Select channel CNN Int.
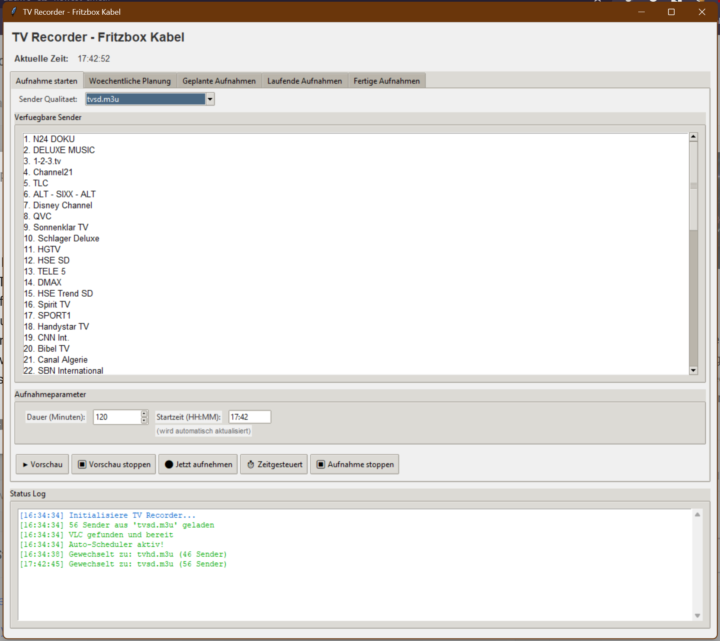The image size is (720, 641). [46, 337]
